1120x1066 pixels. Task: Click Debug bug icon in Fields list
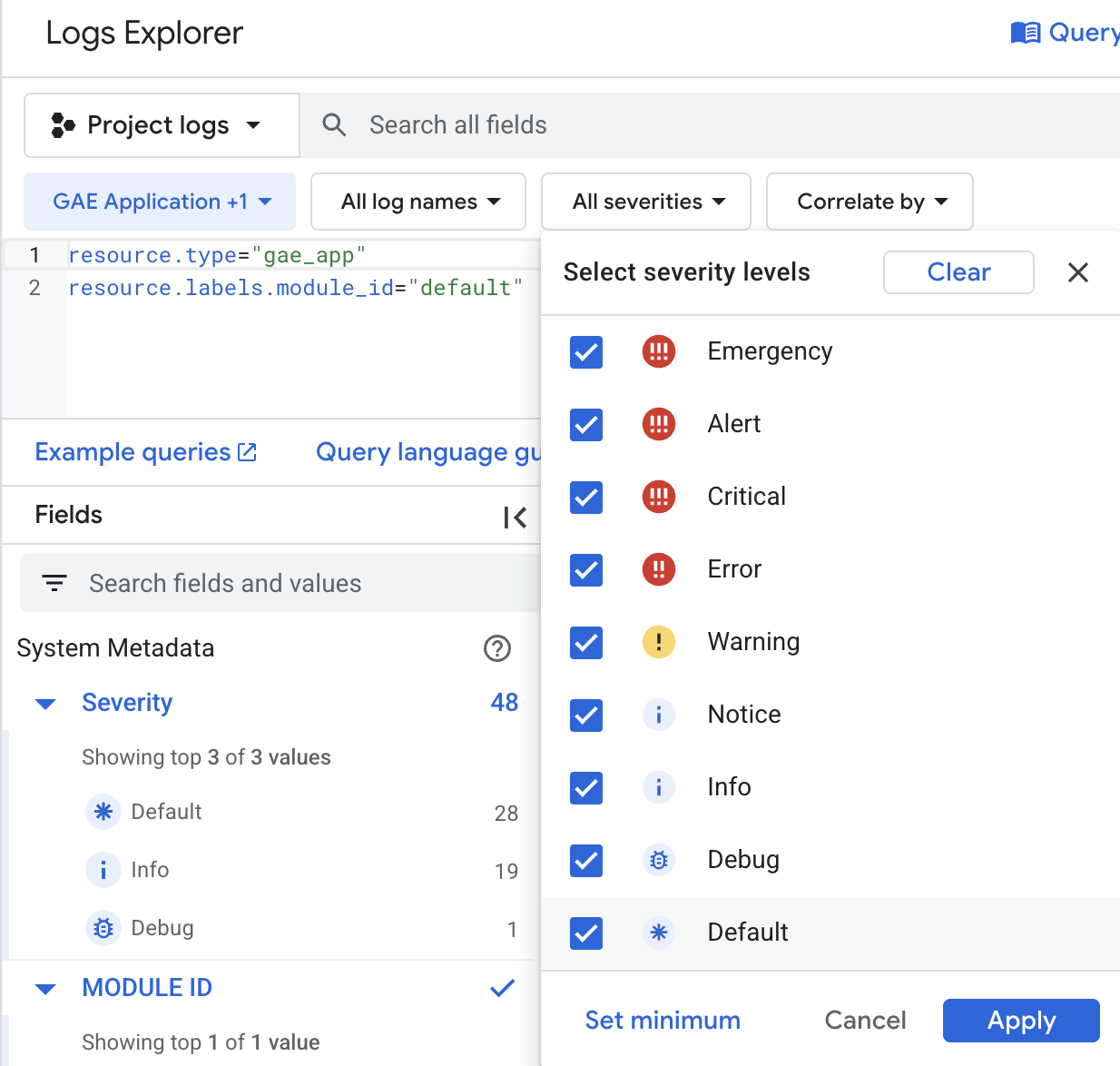(x=103, y=928)
